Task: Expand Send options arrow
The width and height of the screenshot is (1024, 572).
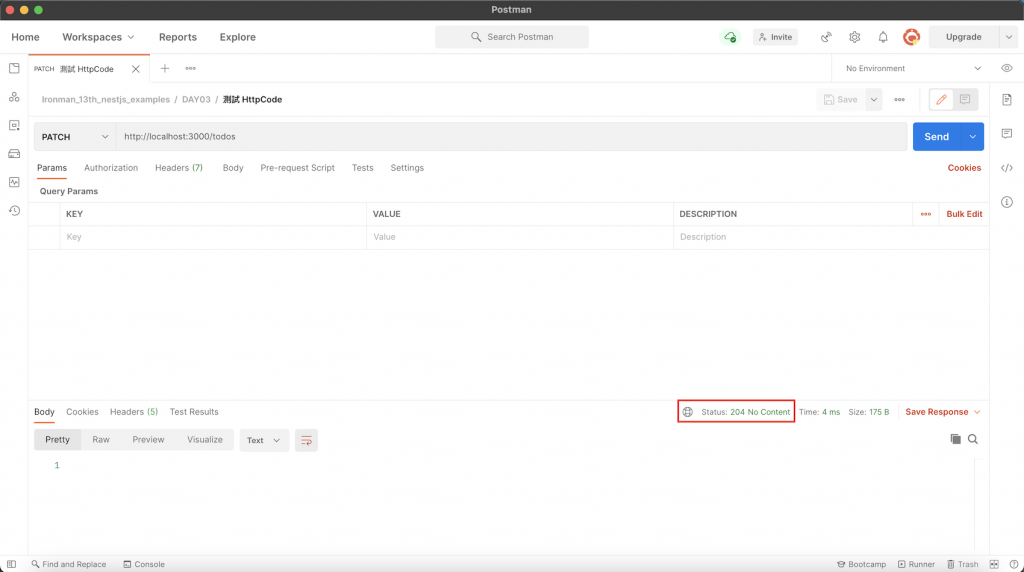Action: [x=972, y=137]
